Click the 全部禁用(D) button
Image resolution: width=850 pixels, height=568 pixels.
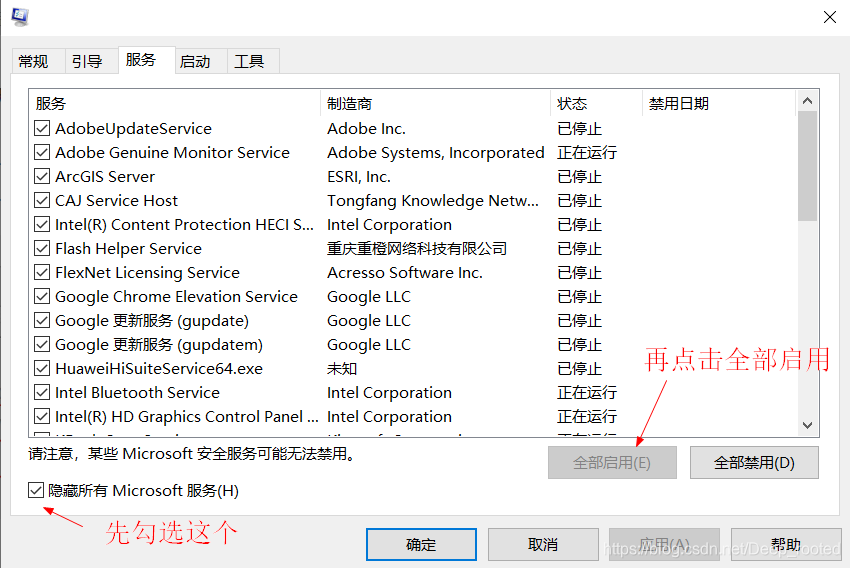pos(754,463)
